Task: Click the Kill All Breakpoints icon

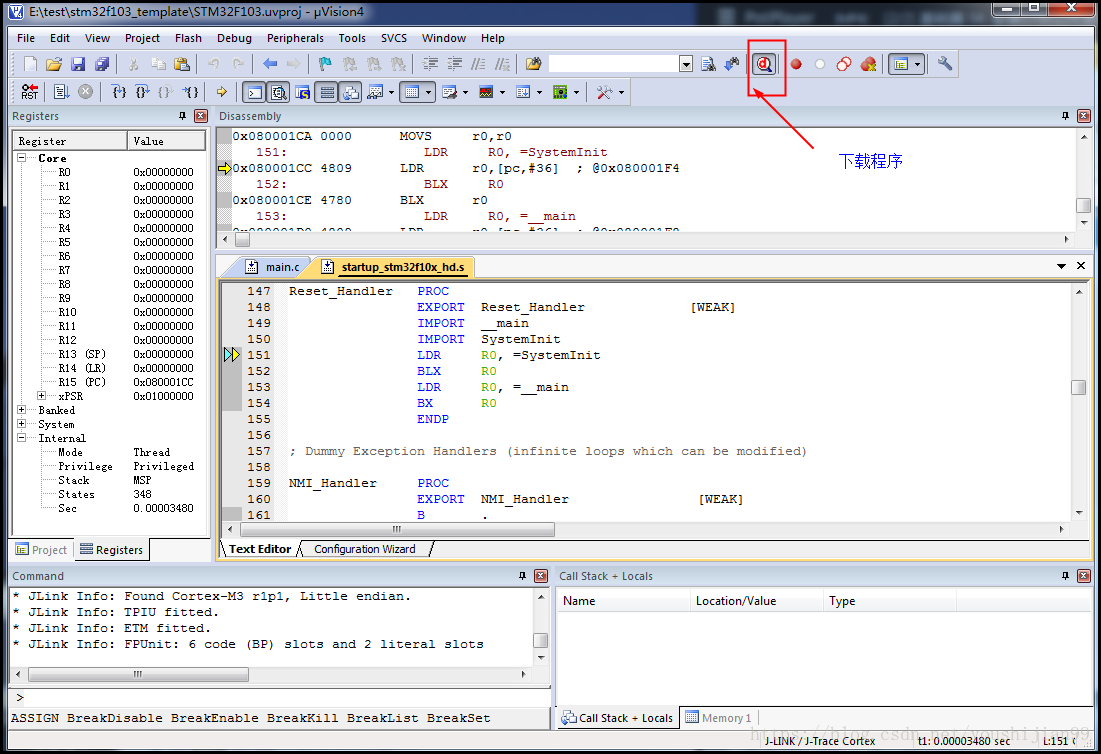Action: (868, 64)
